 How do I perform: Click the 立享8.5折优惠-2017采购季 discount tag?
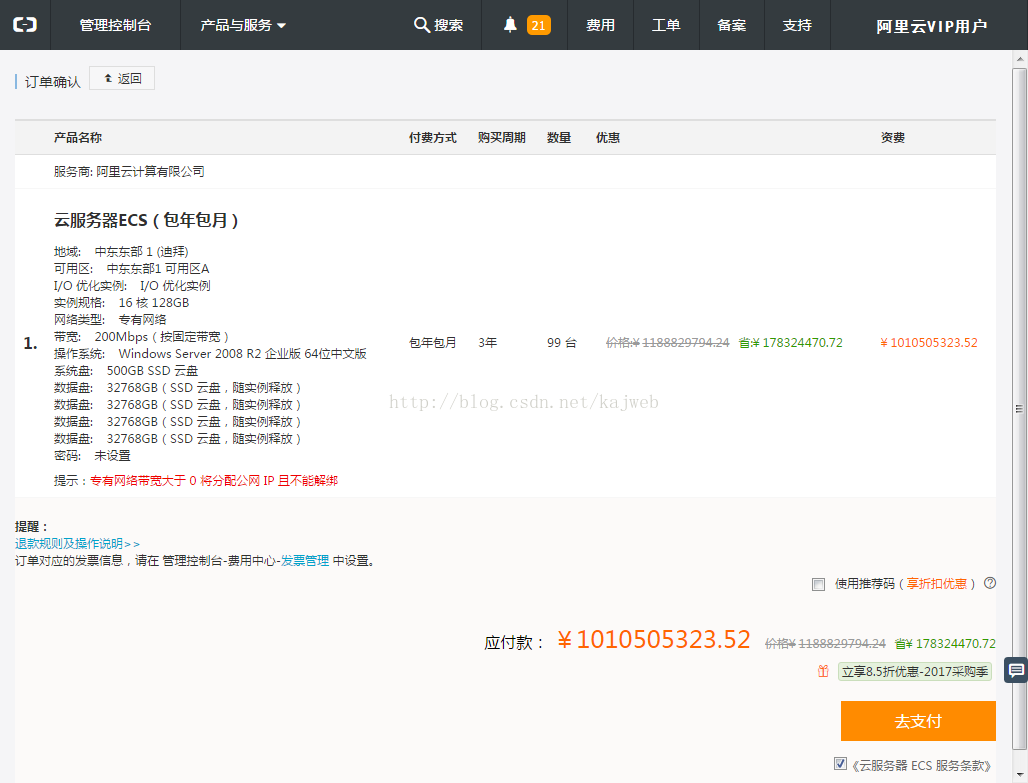click(x=914, y=671)
